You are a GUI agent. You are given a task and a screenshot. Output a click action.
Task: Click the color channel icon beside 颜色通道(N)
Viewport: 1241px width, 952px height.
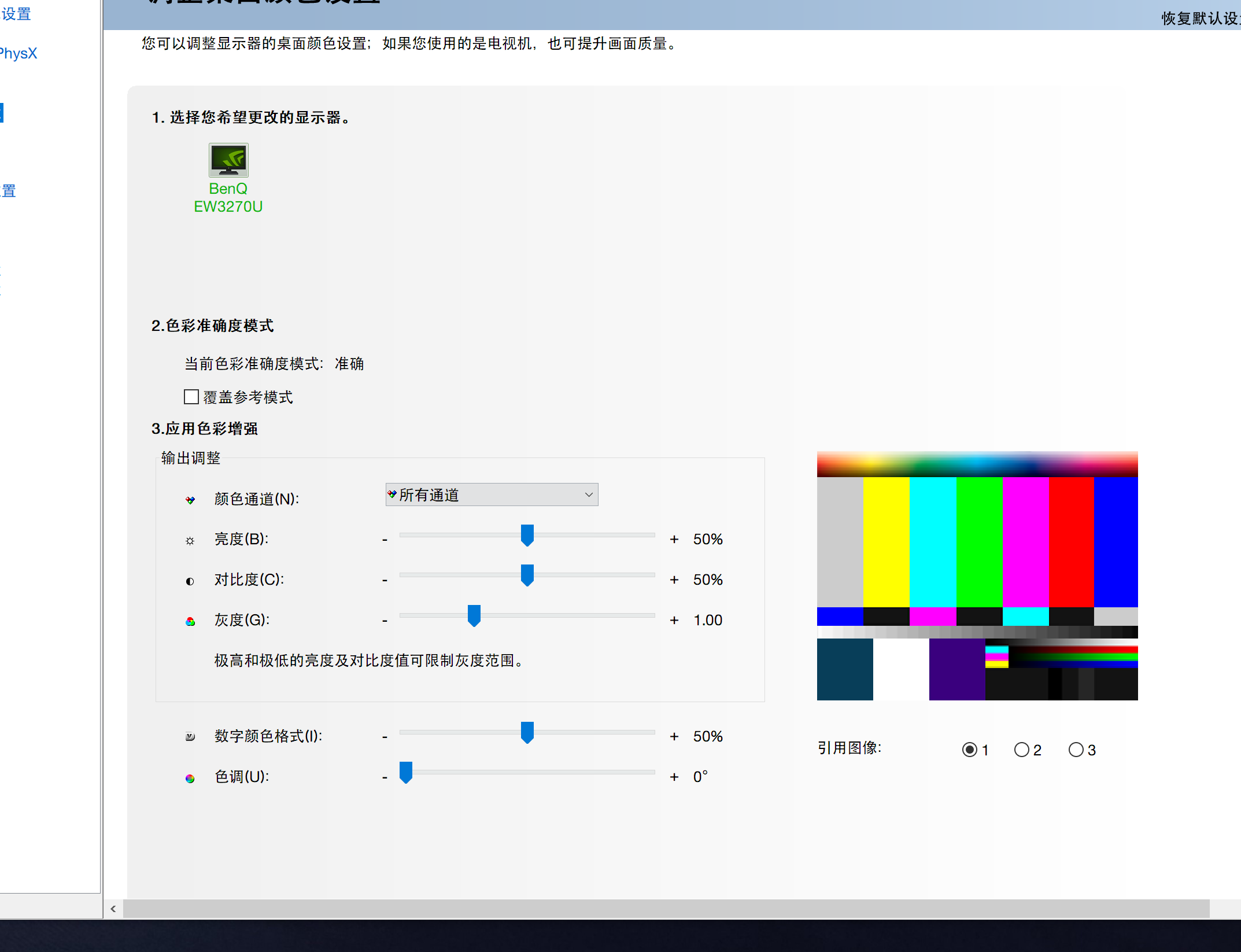tap(190, 500)
